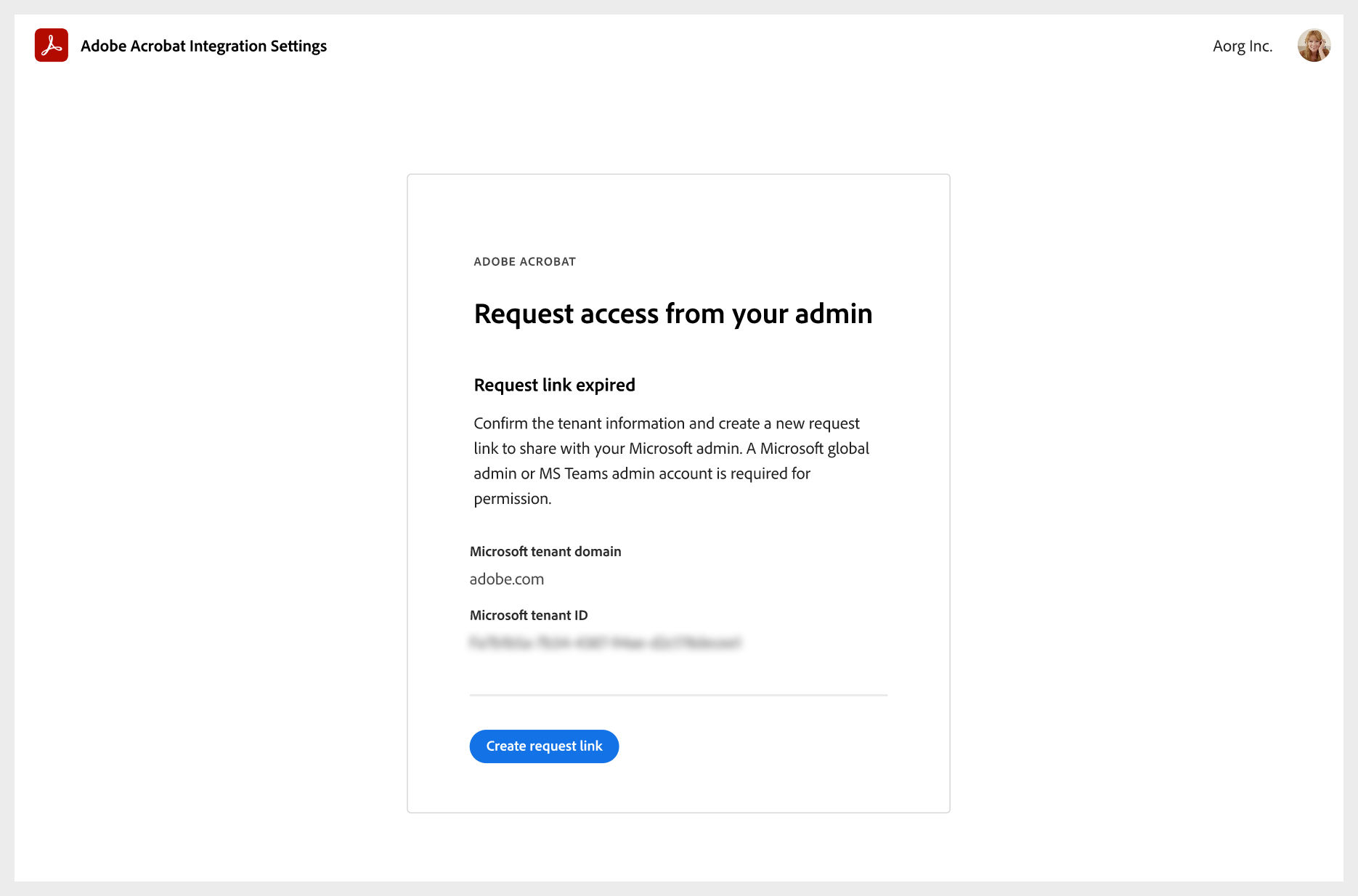Click the Adobe Acrobat Integration Settings title
The height and width of the screenshot is (896, 1358).
[203, 46]
